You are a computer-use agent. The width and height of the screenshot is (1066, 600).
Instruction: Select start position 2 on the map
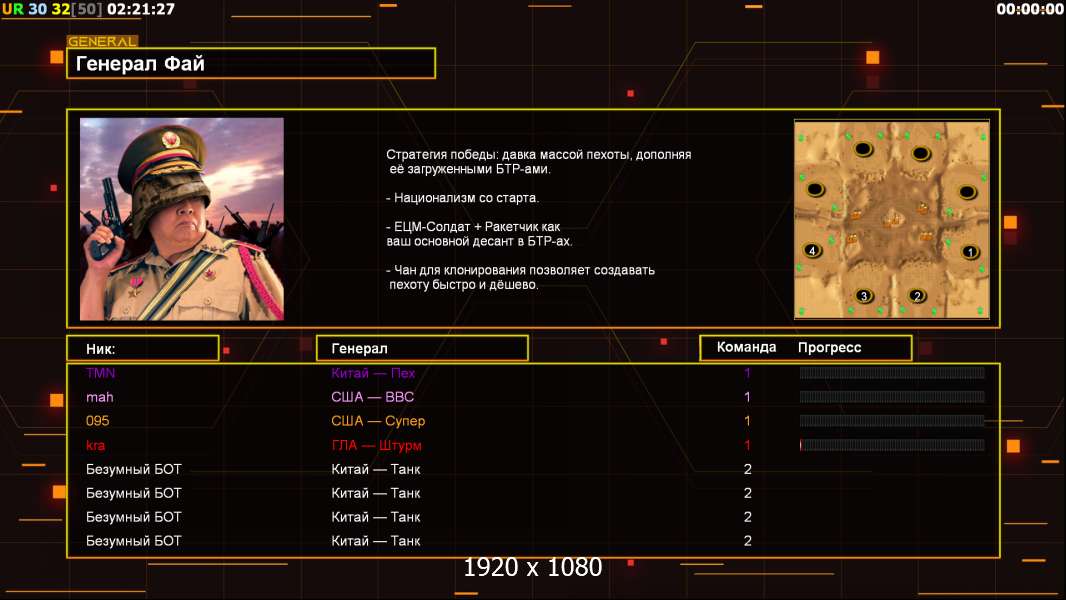tap(917, 296)
